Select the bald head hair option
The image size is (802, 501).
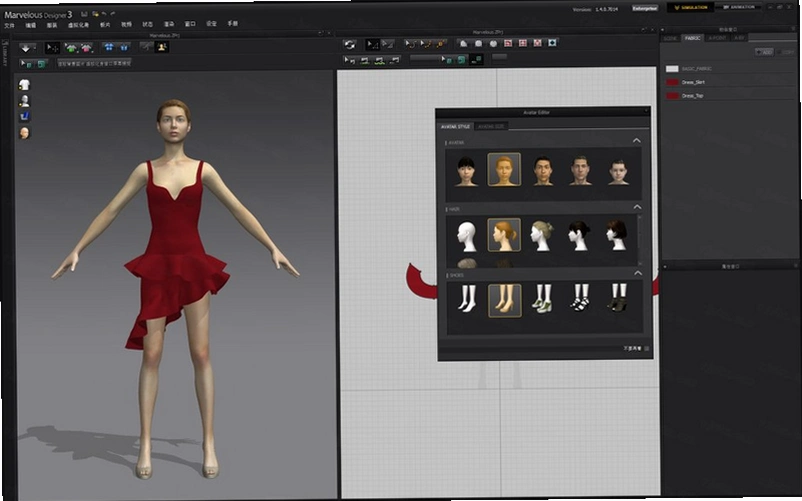coord(466,236)
